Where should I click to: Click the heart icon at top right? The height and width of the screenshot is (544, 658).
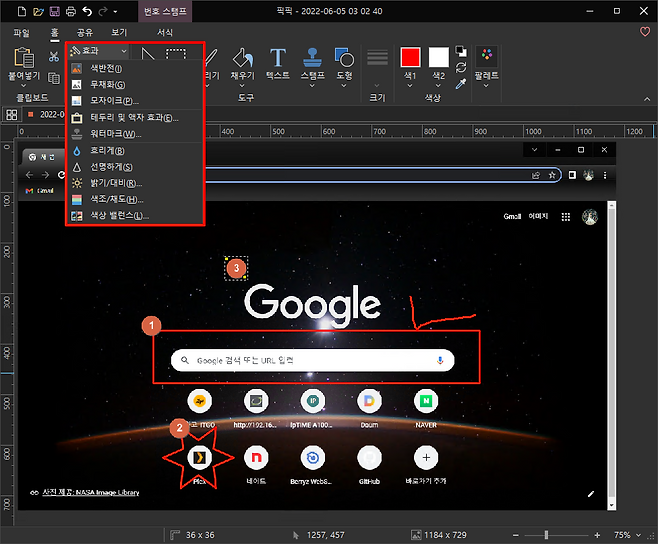645,32
